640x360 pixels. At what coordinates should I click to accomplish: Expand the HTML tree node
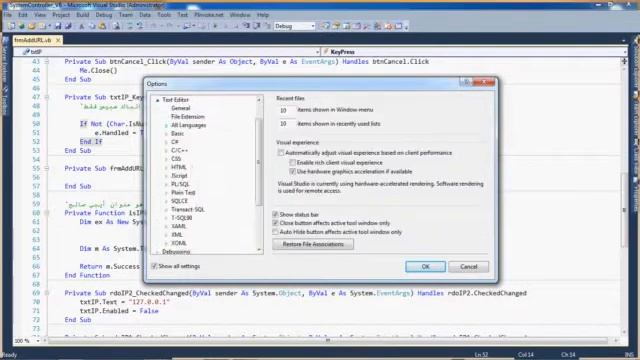click(166, 167)
